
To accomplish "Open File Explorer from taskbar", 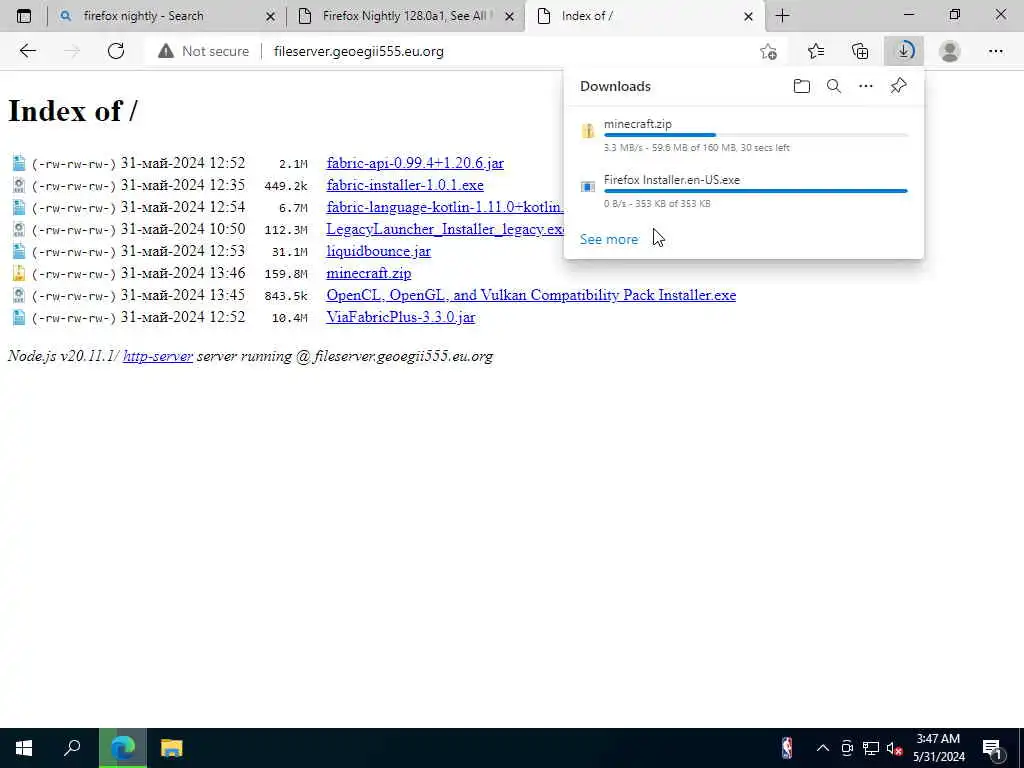I will pos(172,748).
